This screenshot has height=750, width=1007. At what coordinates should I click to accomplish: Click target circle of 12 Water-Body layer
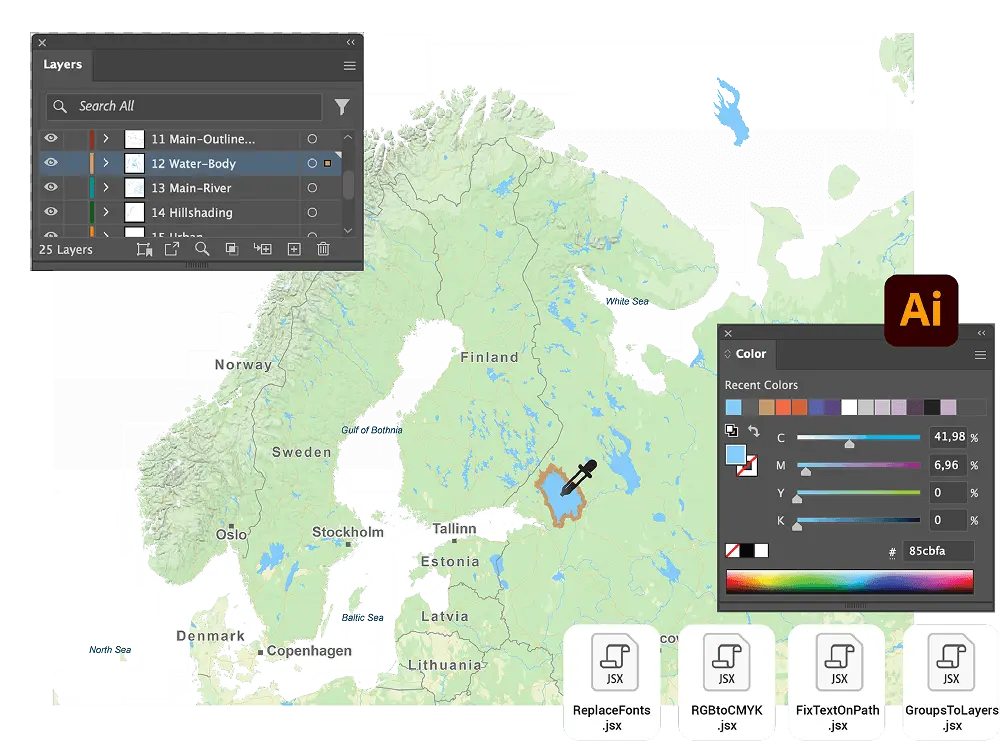[x=312, y=164]
